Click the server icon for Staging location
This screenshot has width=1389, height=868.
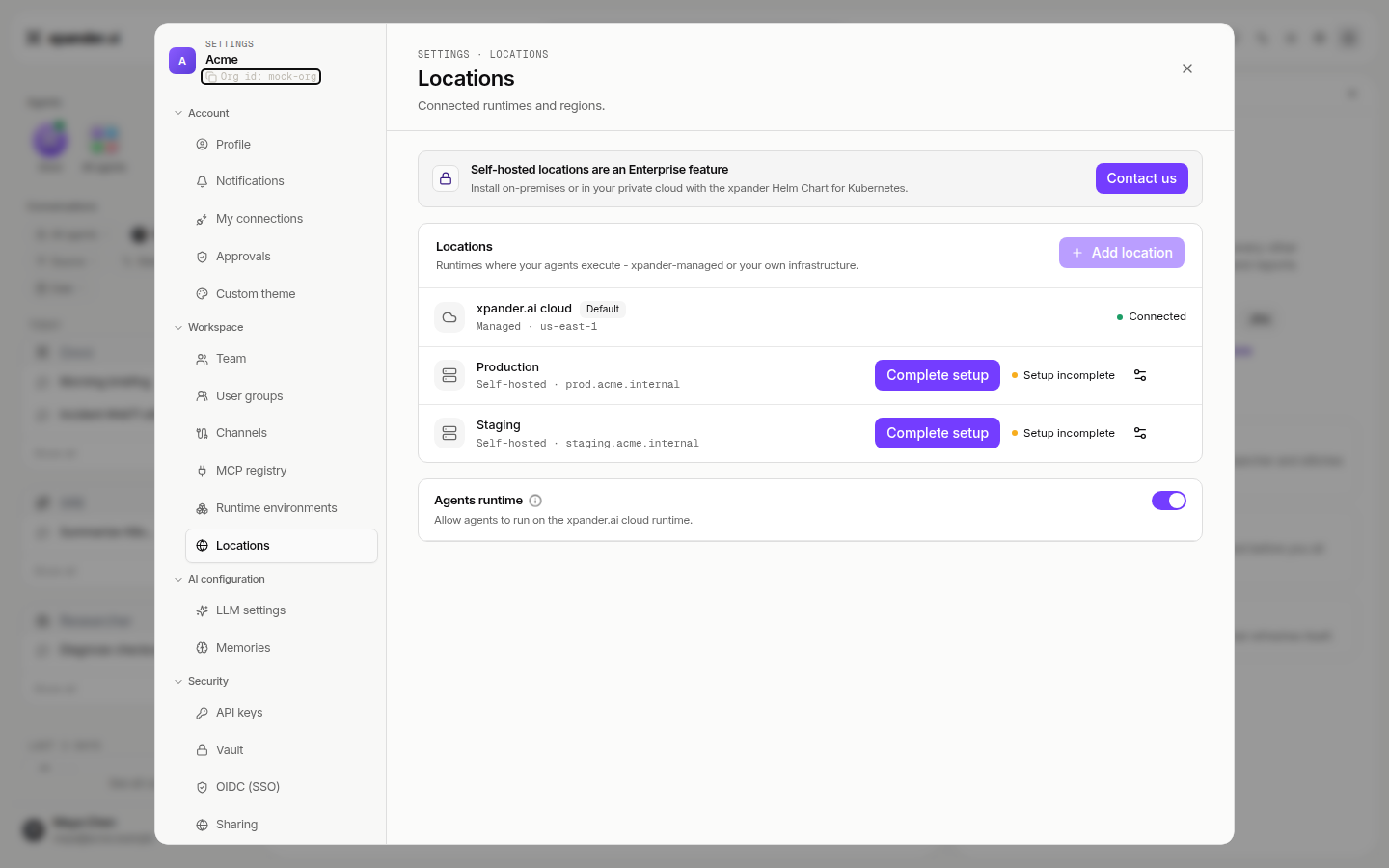[449, 433]
